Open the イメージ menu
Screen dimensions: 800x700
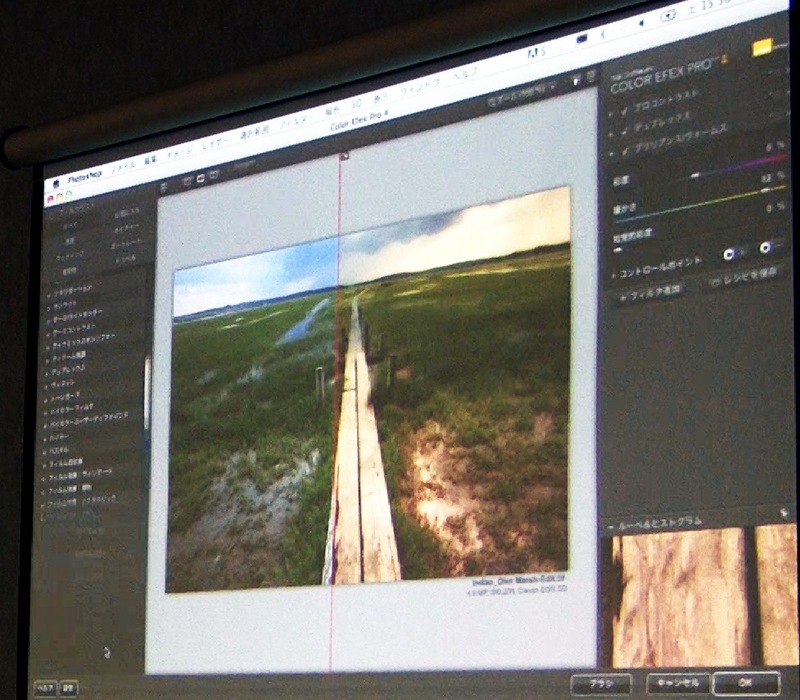click(180, 152)
